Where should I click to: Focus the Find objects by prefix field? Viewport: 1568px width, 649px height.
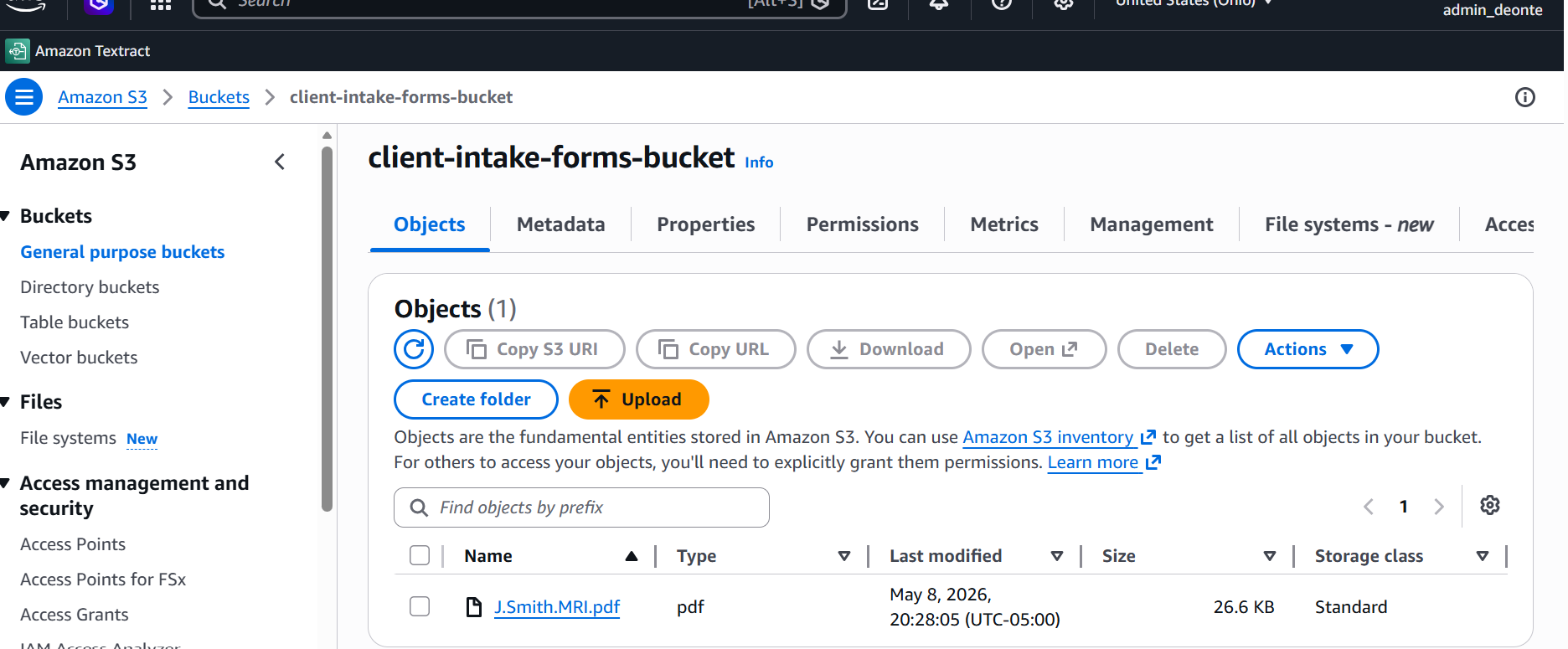pos(581,507)
